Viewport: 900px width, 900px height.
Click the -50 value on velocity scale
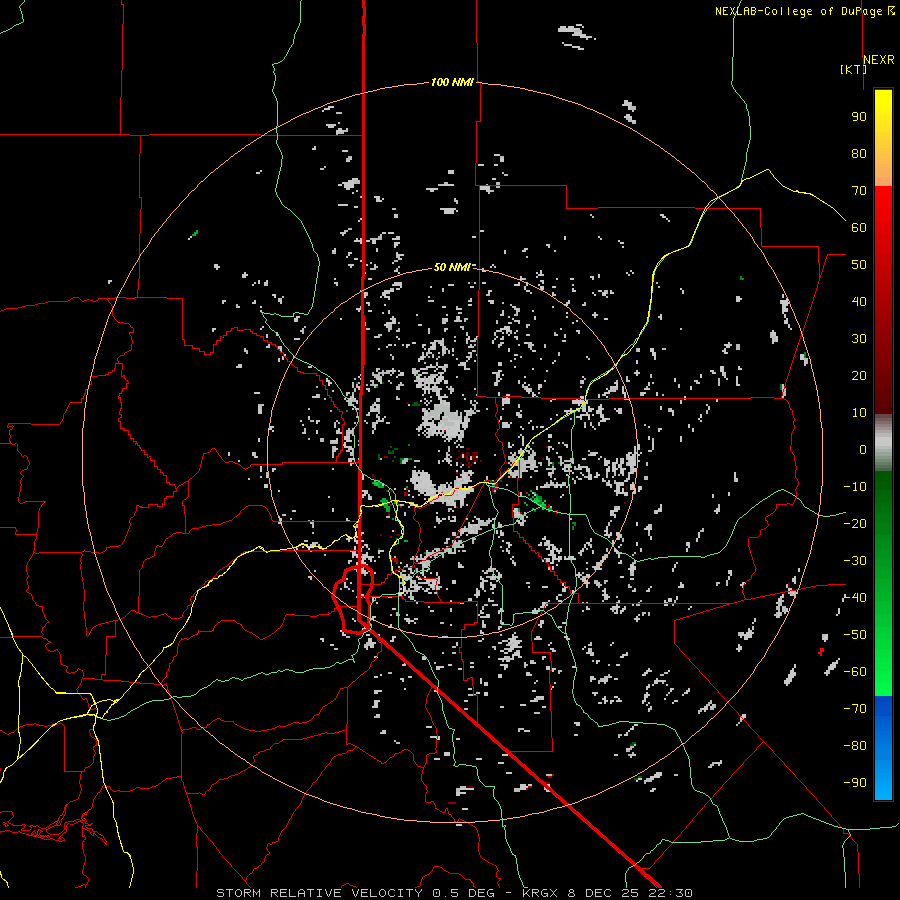click(855, 635)
